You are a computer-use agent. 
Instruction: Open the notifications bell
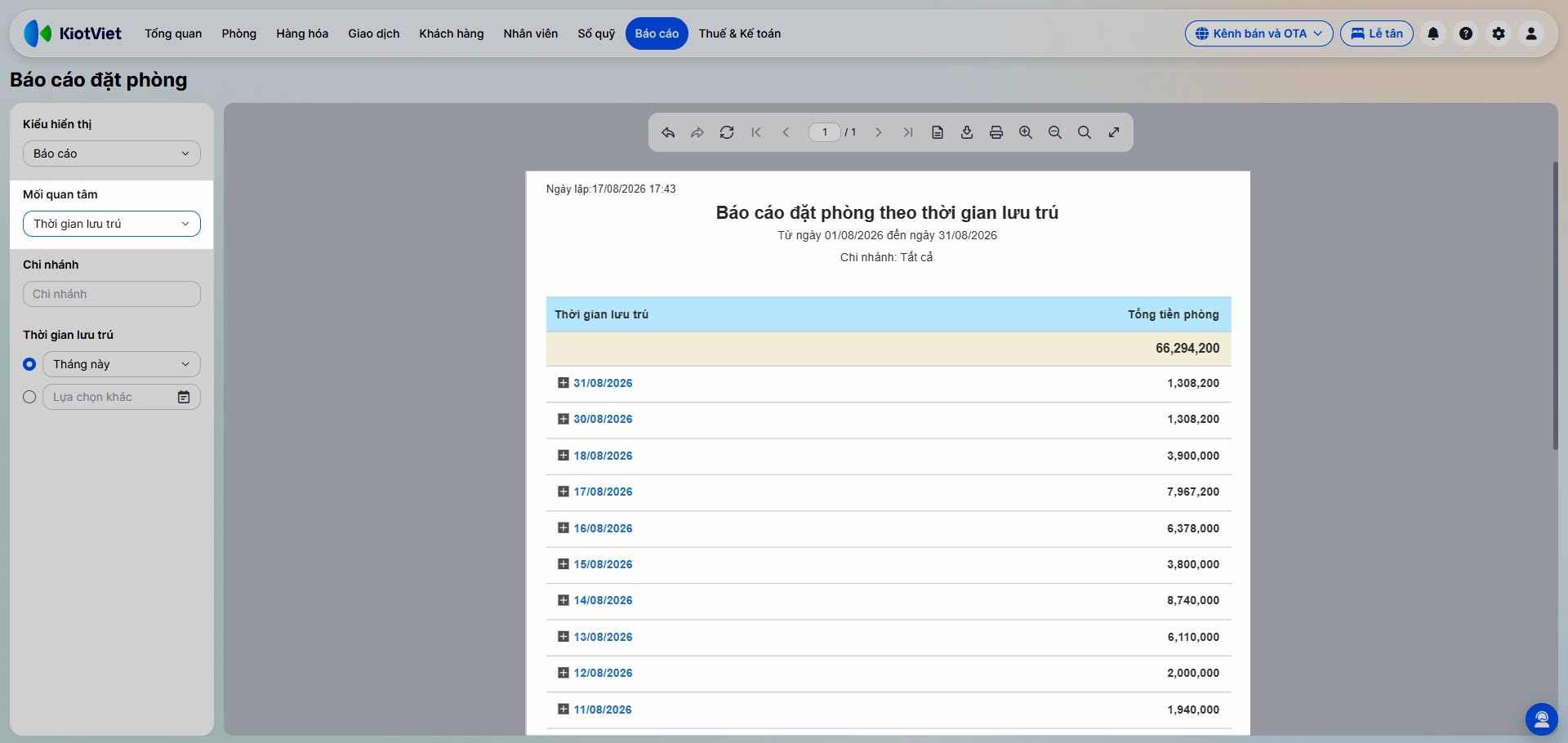point(1433,33)
